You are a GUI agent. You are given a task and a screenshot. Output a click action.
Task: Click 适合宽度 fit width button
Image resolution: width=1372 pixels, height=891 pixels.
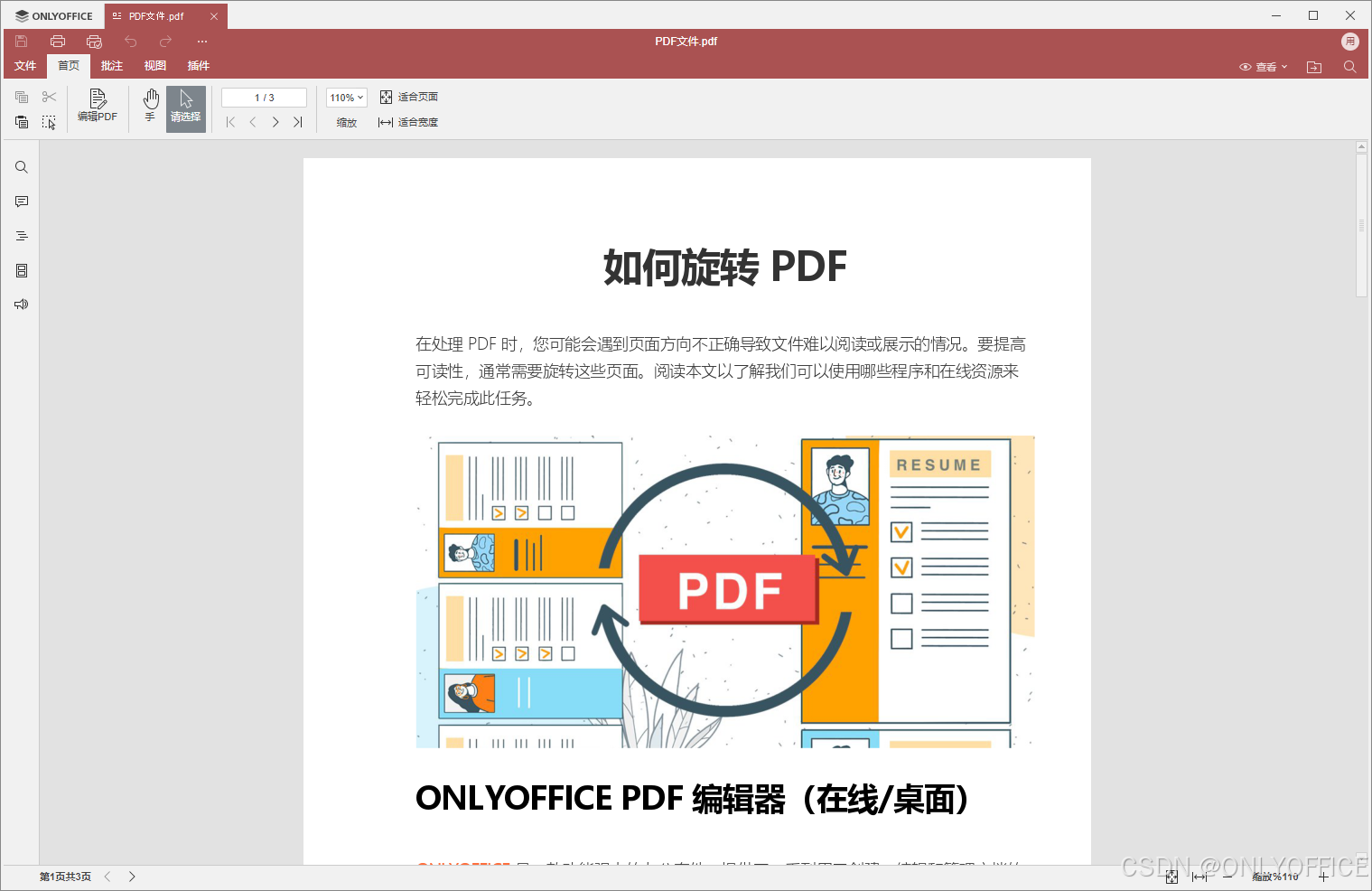(408, 122)
